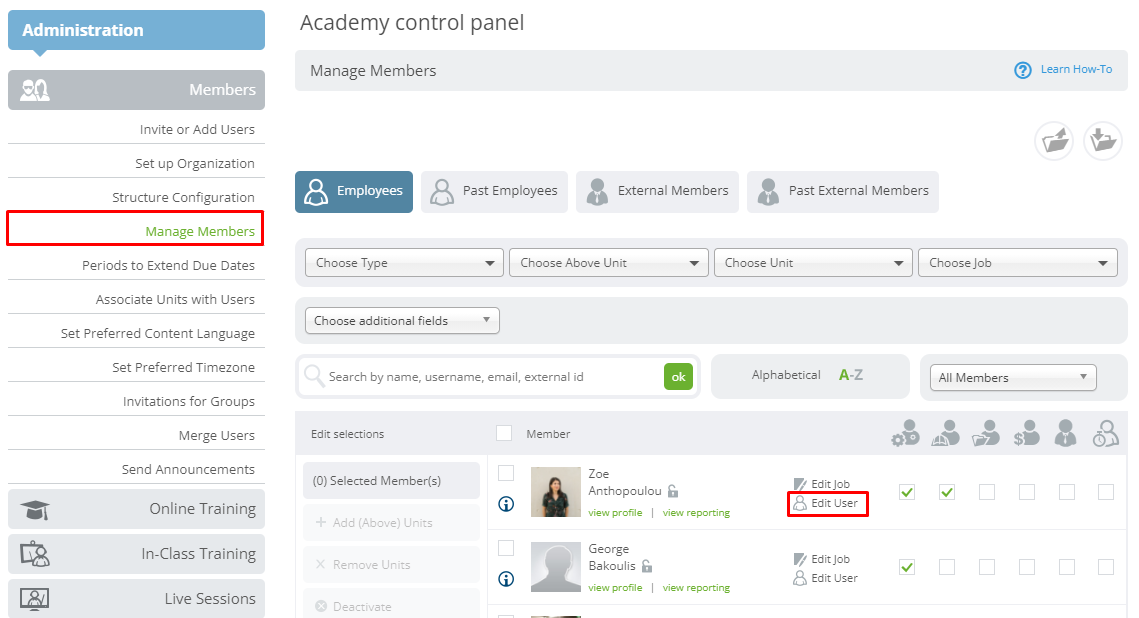Expand the In-Class Training sidebar section
The width and height of the screenshot is (1139, 618).
pos(137,554)
